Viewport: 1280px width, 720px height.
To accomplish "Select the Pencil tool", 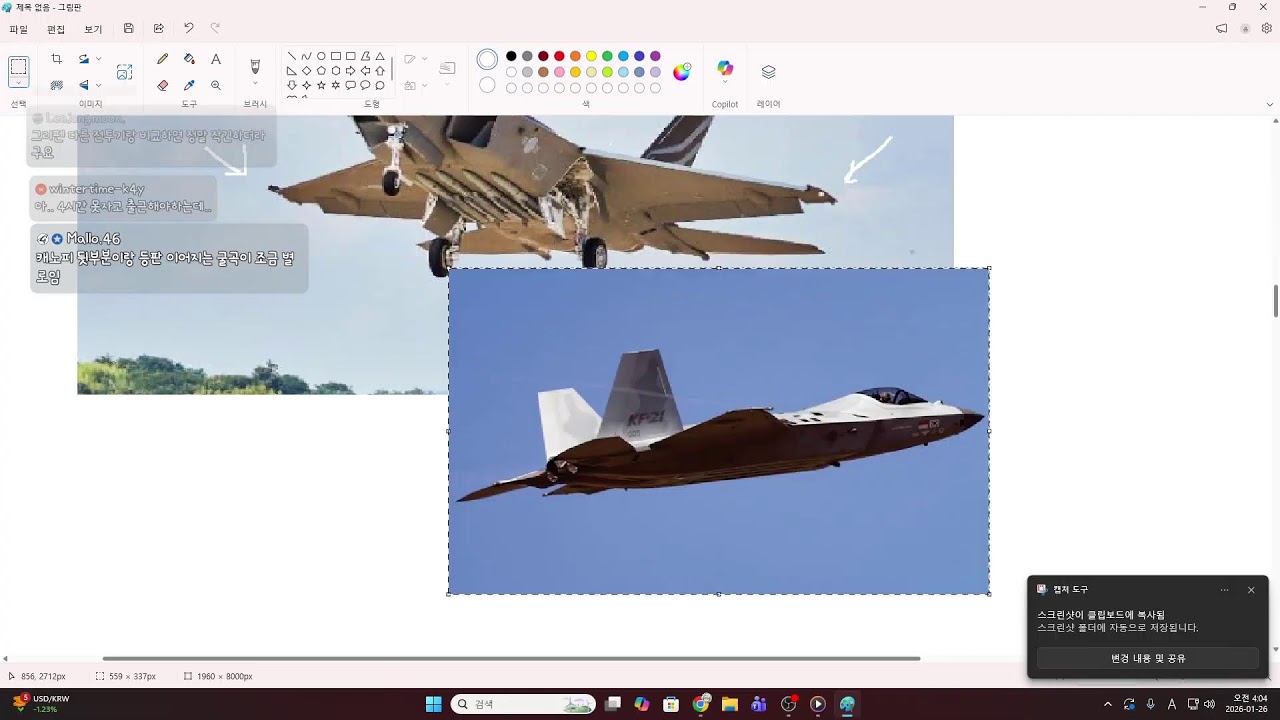I will click(163, 59).
